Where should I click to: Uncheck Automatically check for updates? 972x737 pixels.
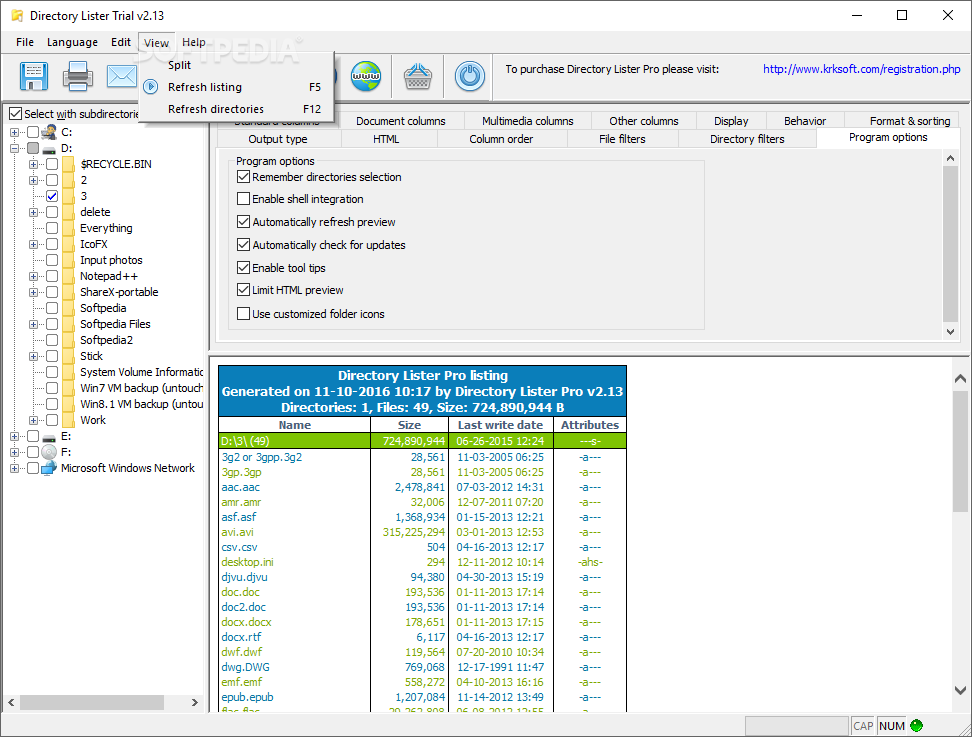coord(244,245)
